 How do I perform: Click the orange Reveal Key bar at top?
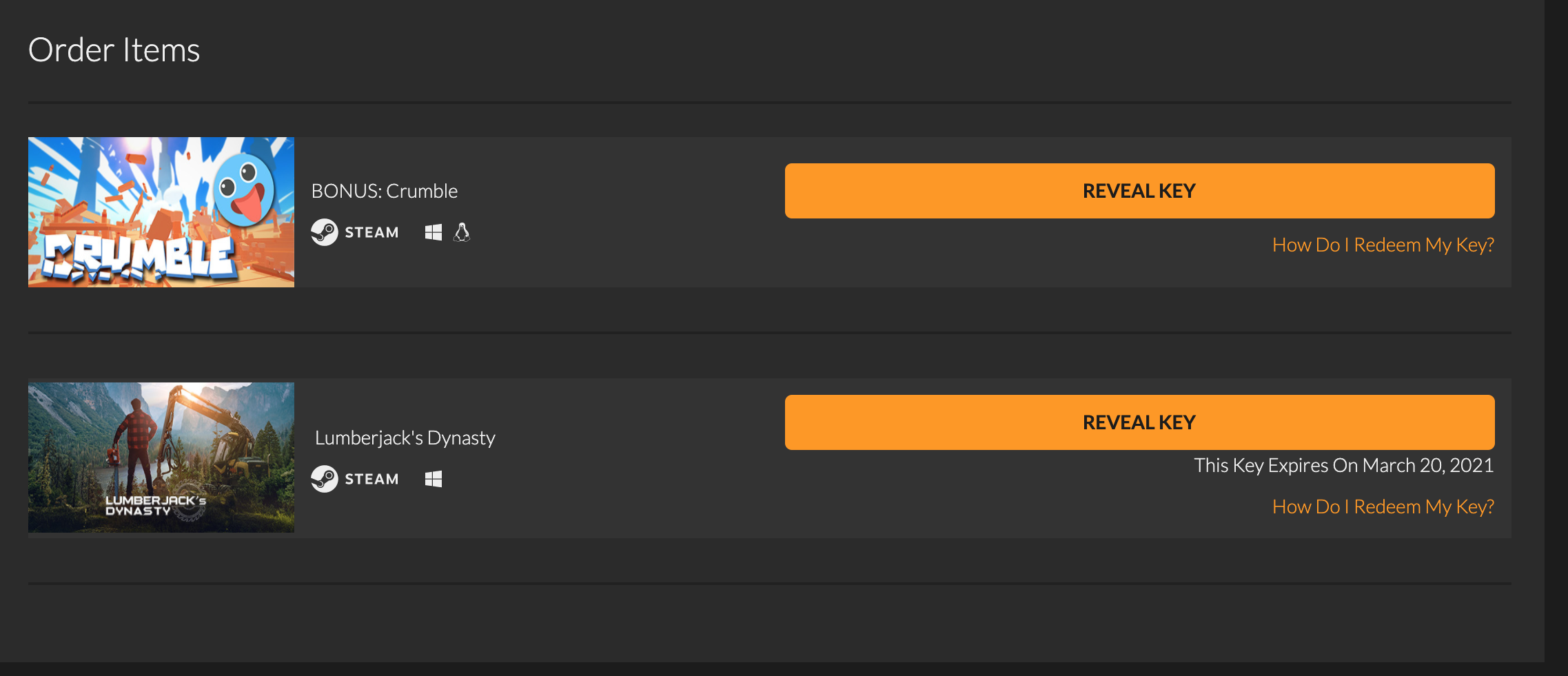pos(1139,191)
